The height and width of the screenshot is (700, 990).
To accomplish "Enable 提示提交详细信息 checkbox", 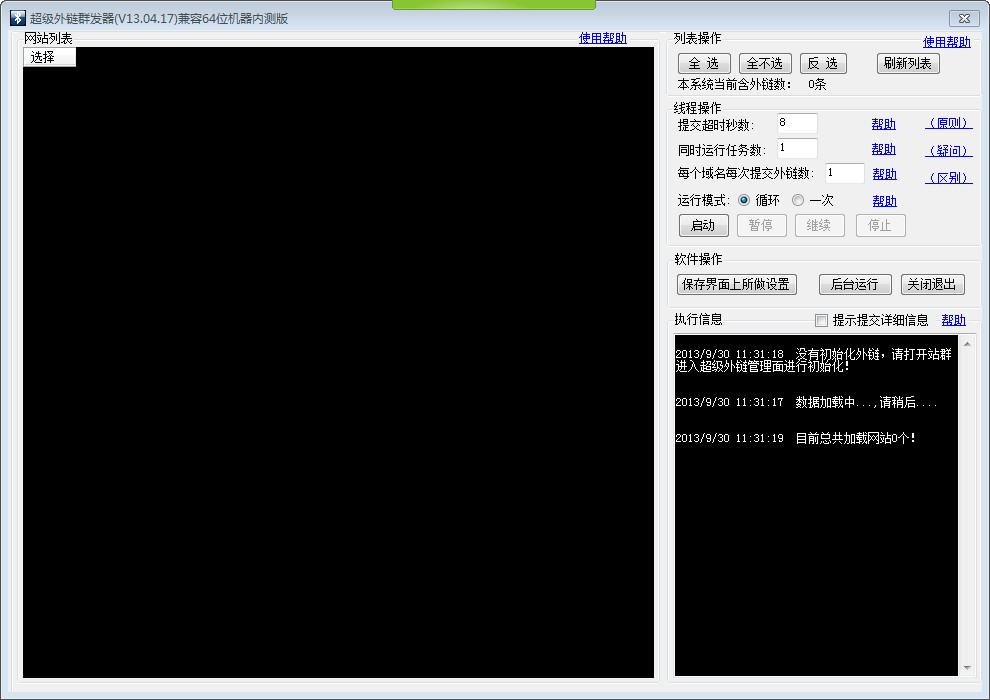I will pyautogui.click(x=821, y=321).
